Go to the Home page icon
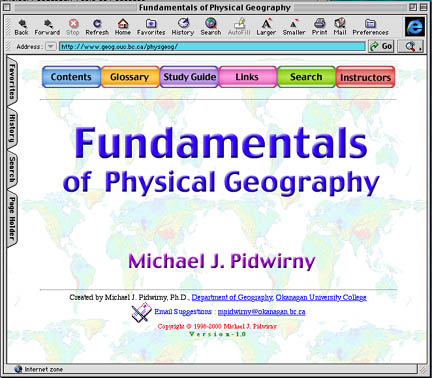 pyautogui.click(x=123, y=27)
